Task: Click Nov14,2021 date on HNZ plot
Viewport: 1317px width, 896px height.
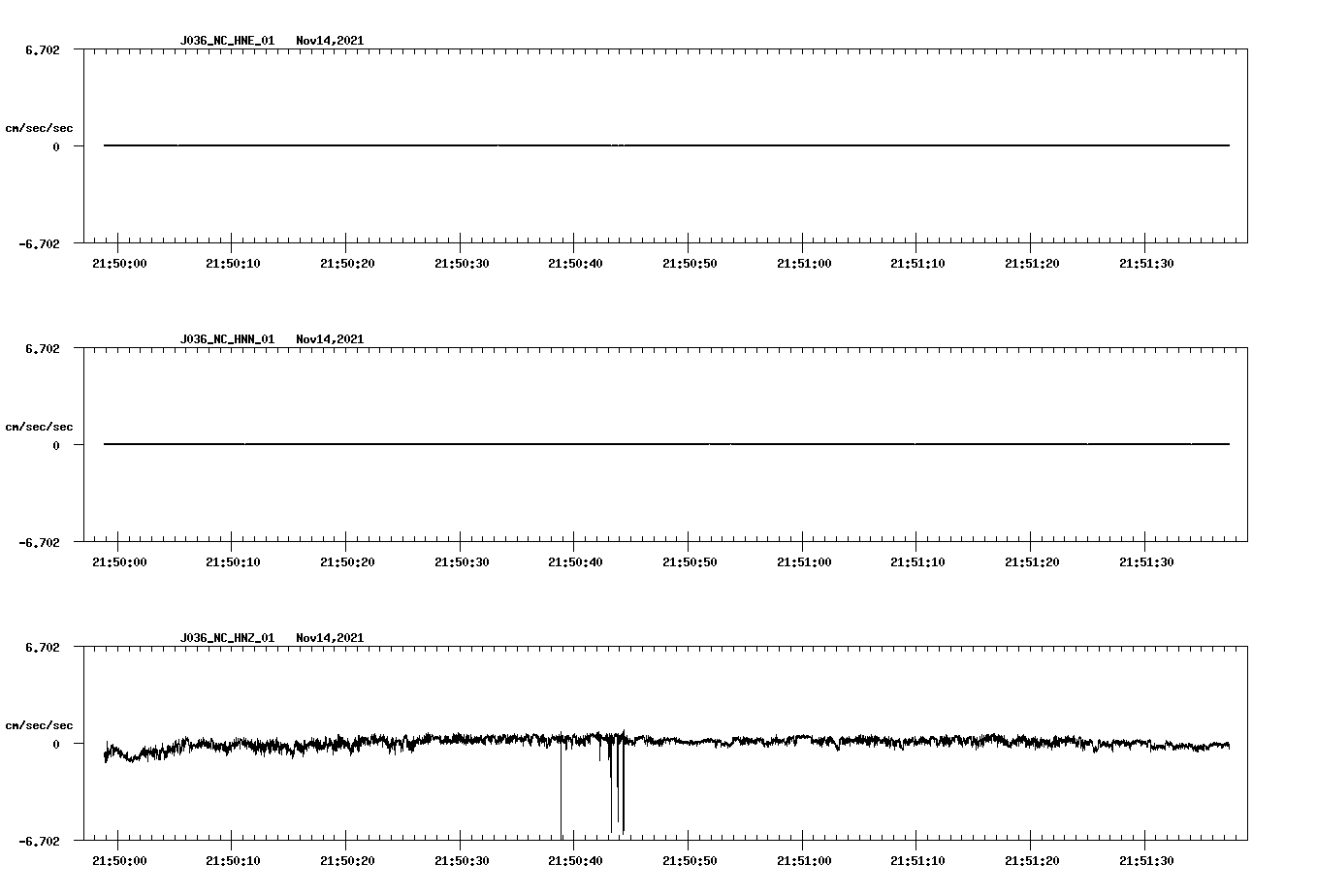Action: click(x=330, y=638)
